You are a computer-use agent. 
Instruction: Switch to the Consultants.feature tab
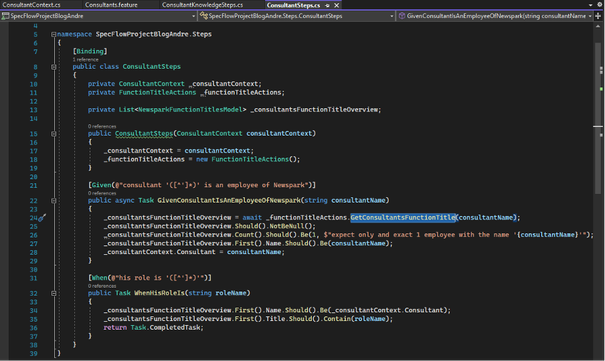point(111,5)
